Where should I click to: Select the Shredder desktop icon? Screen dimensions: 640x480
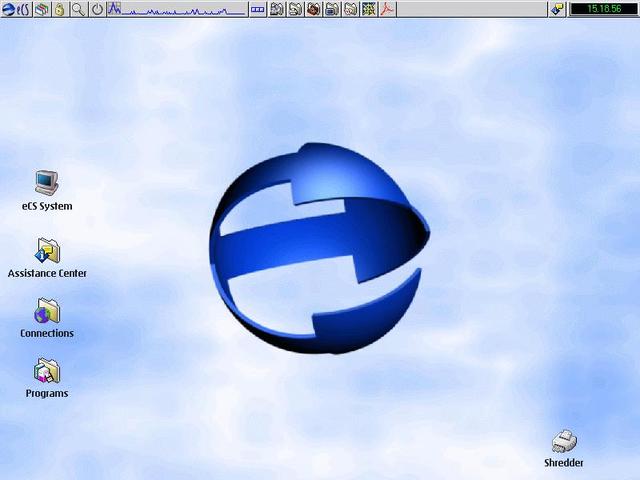564,441
